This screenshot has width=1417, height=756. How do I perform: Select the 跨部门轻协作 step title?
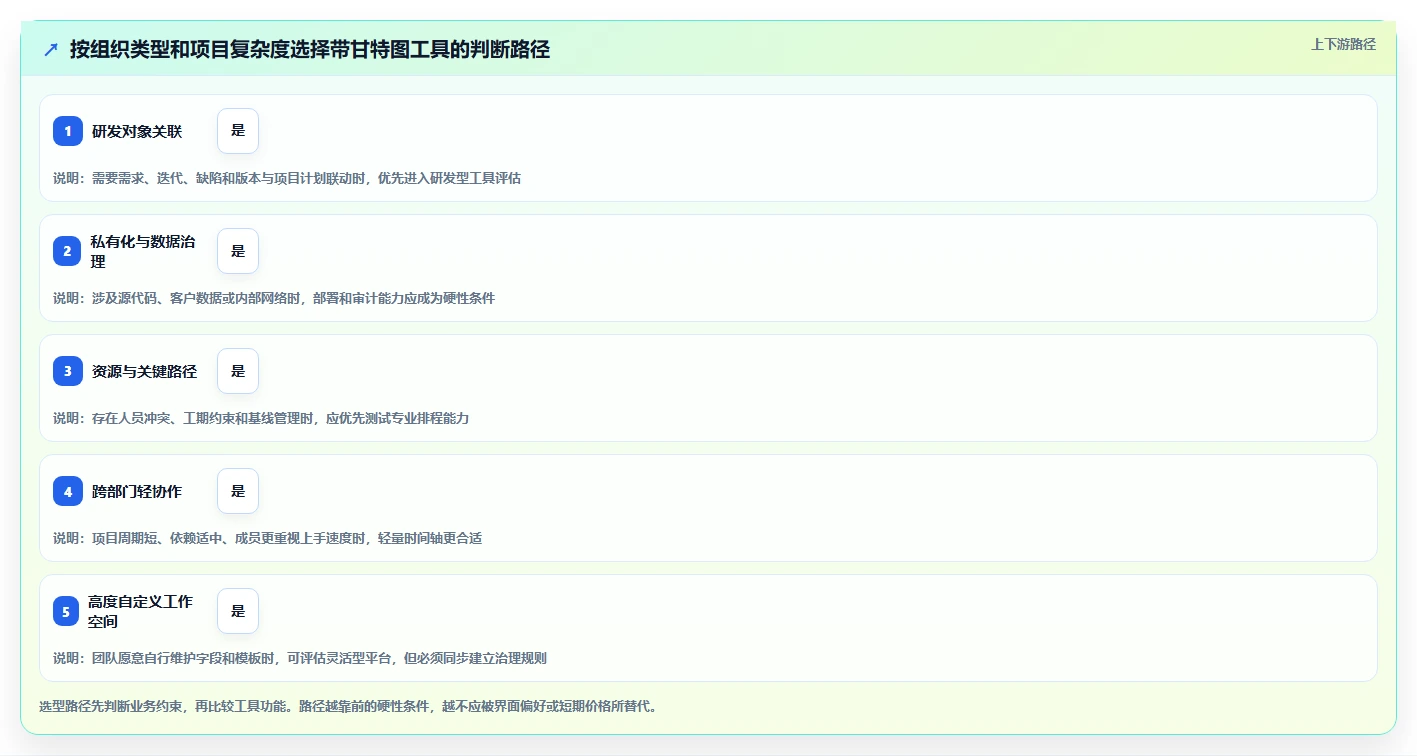137,491
